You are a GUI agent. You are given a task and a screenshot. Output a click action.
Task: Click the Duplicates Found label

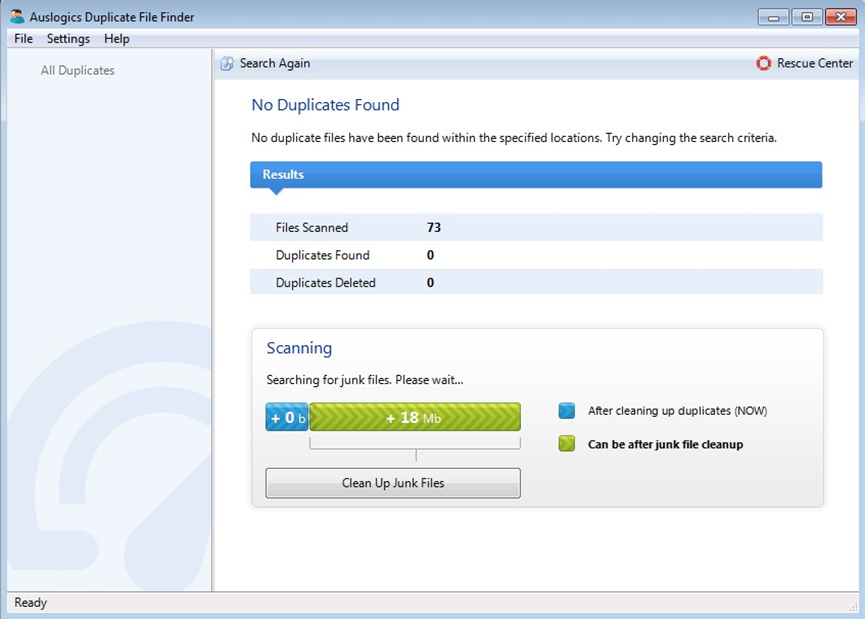(323, 255)
